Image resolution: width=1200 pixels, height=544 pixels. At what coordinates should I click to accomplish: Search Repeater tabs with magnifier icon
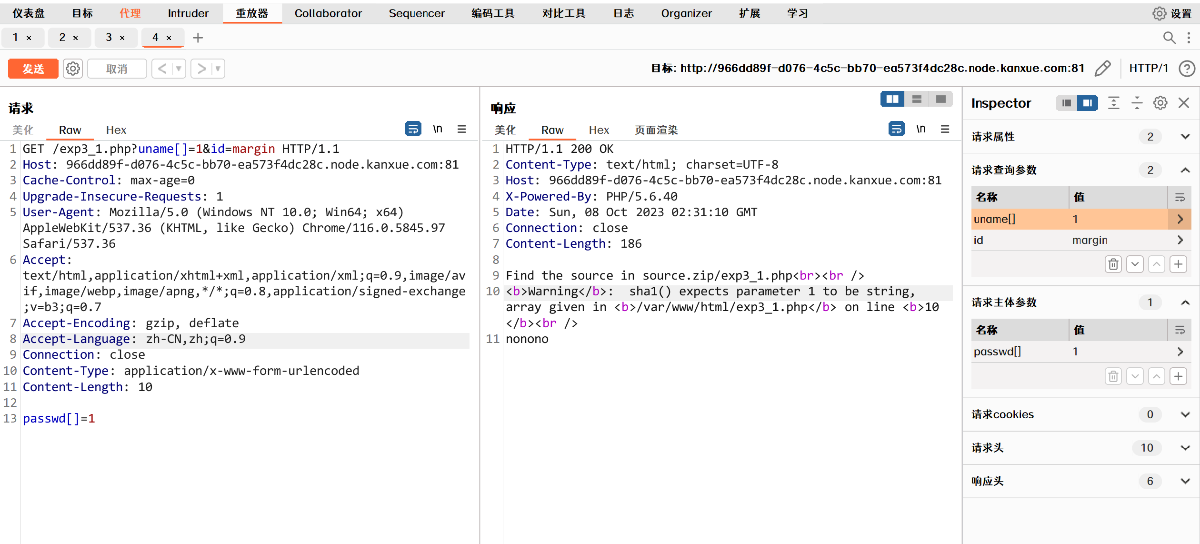tap(1169, 38)
